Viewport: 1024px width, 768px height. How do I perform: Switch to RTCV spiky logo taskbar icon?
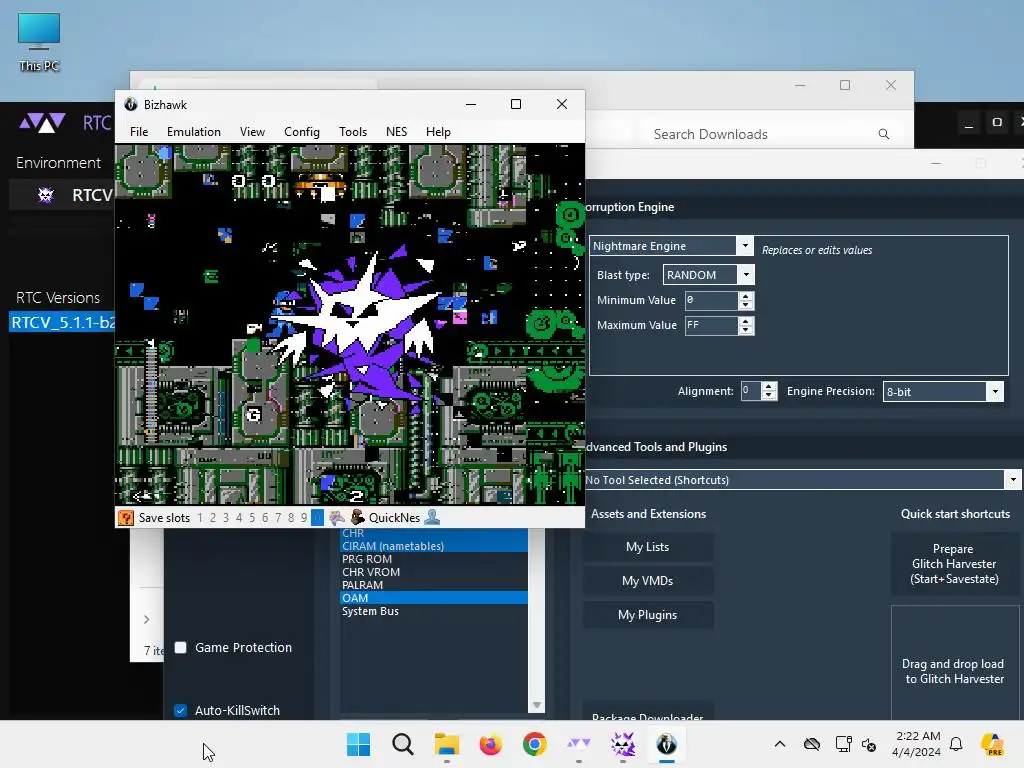click(622, 744)
